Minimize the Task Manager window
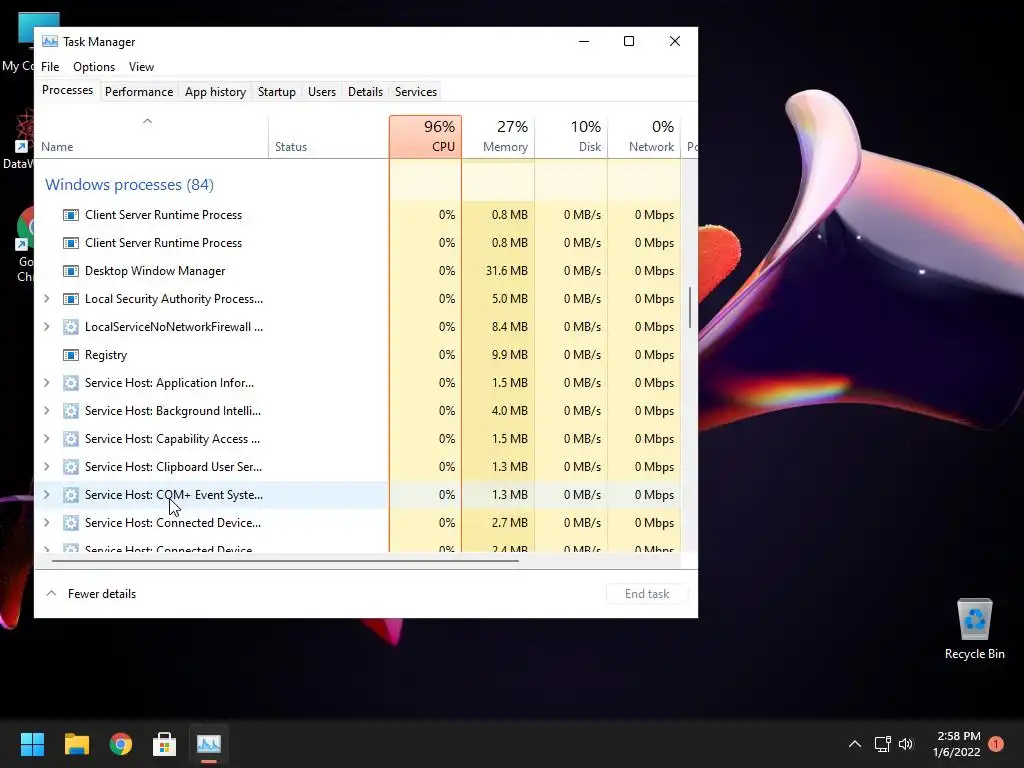1024x768 pixels. tap(584, 41)
